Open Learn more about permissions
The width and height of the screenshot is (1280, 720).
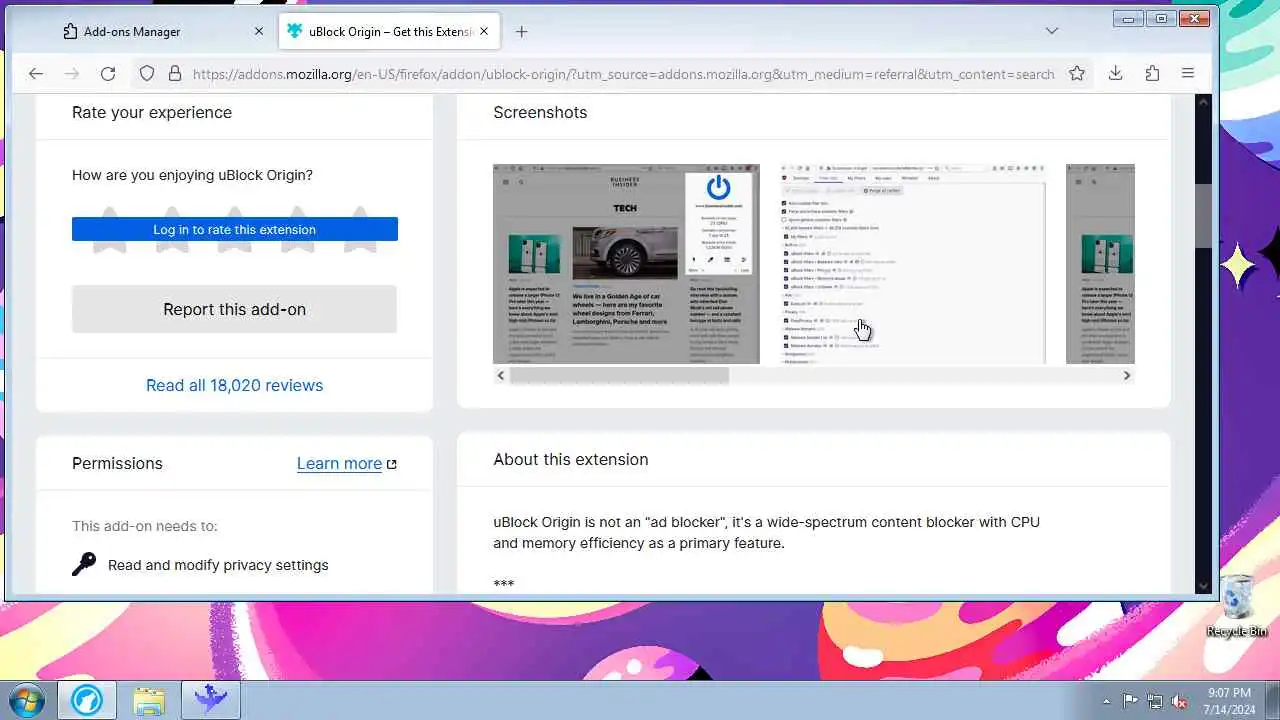tap(339, 463)
